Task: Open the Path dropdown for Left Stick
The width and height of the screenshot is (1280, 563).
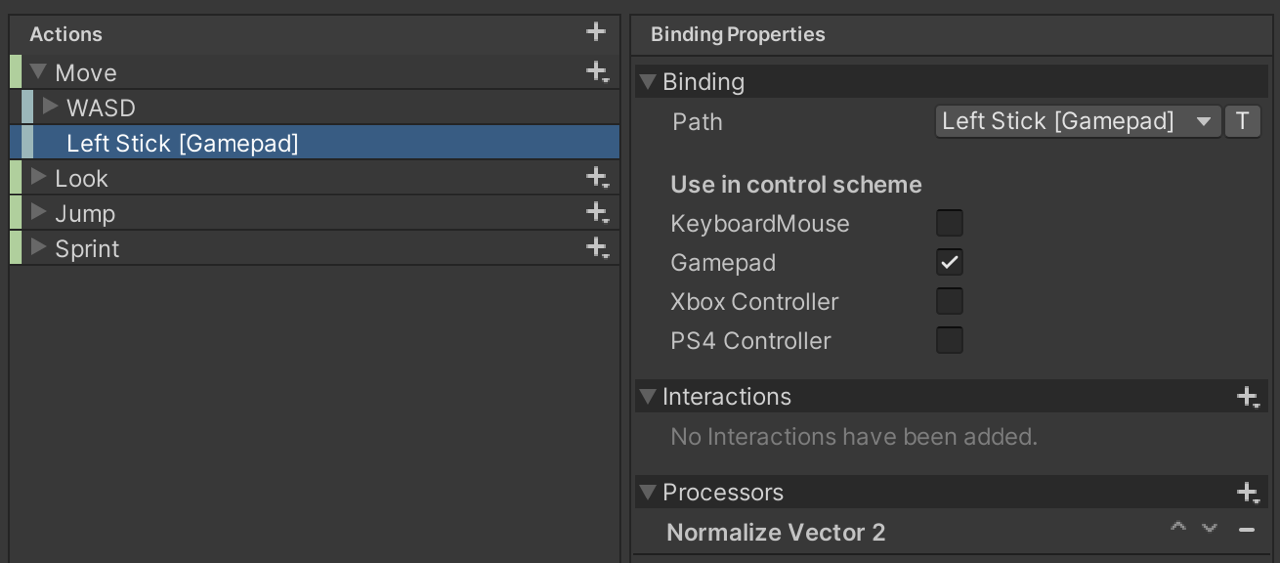Action: pyautogui.click(x=1077, y=122)
